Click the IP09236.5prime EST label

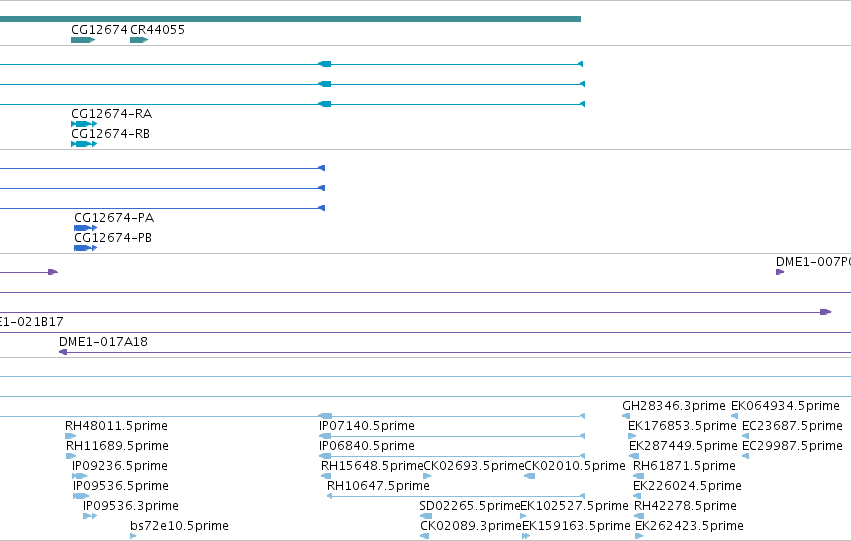pos(120,466)
